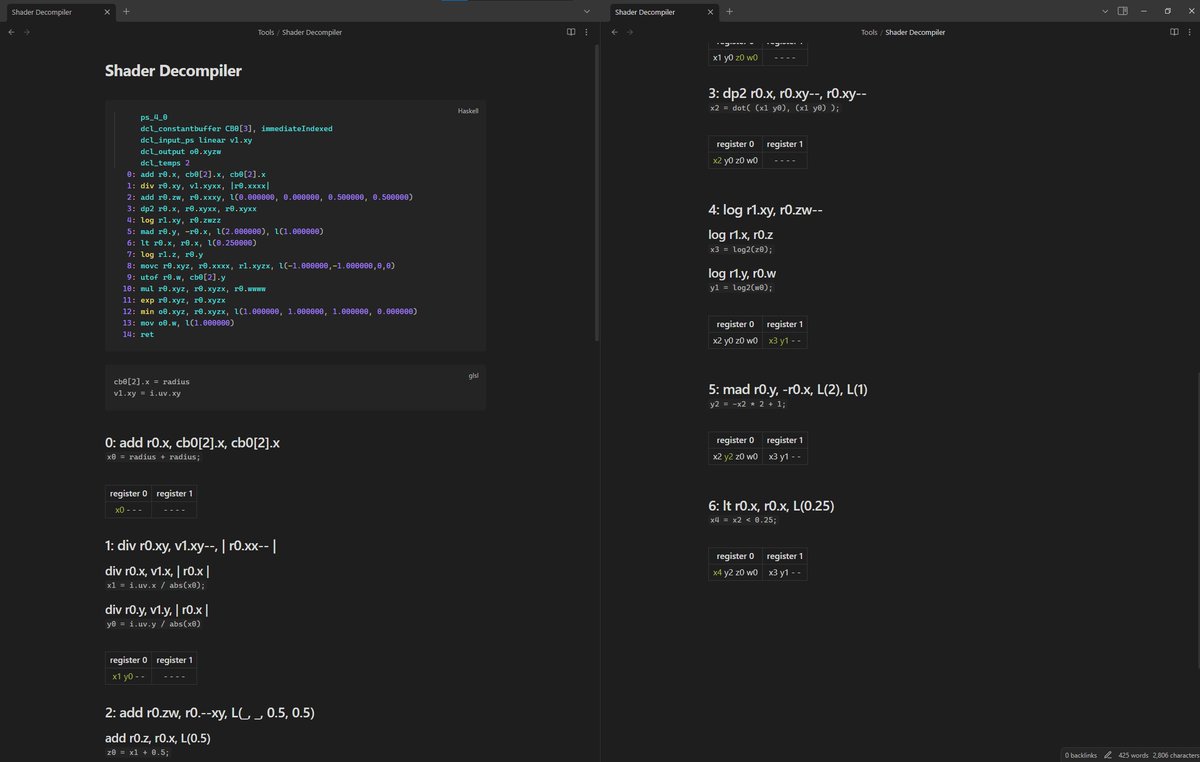
Task: Click heading '5: mad r0.y, -r0.x, L(2), L(1)'
Action: [x=788, y=389]
